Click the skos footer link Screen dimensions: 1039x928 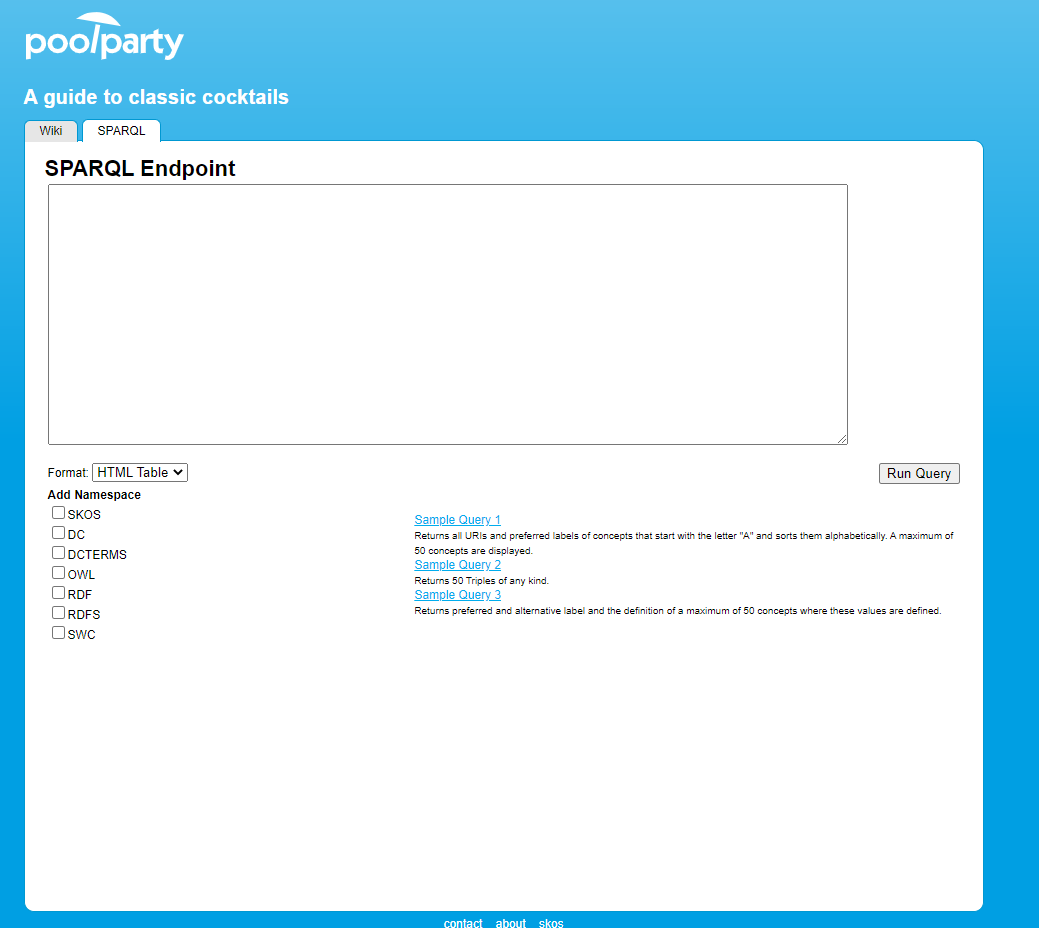pos(551,922)
